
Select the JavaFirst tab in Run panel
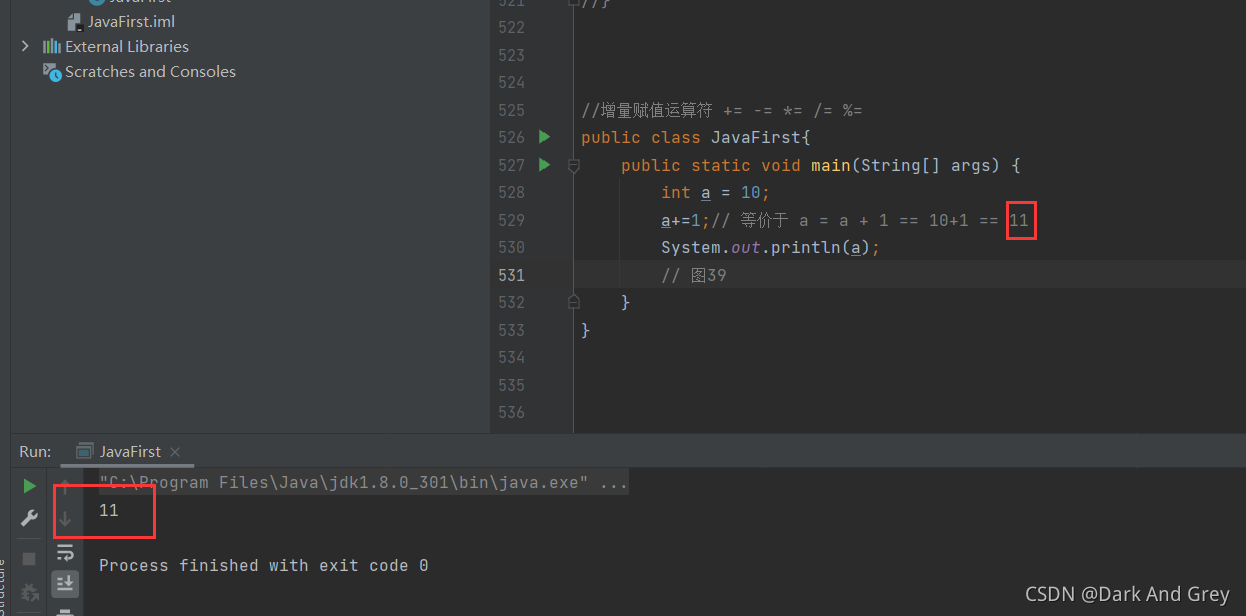pos(130,451)
